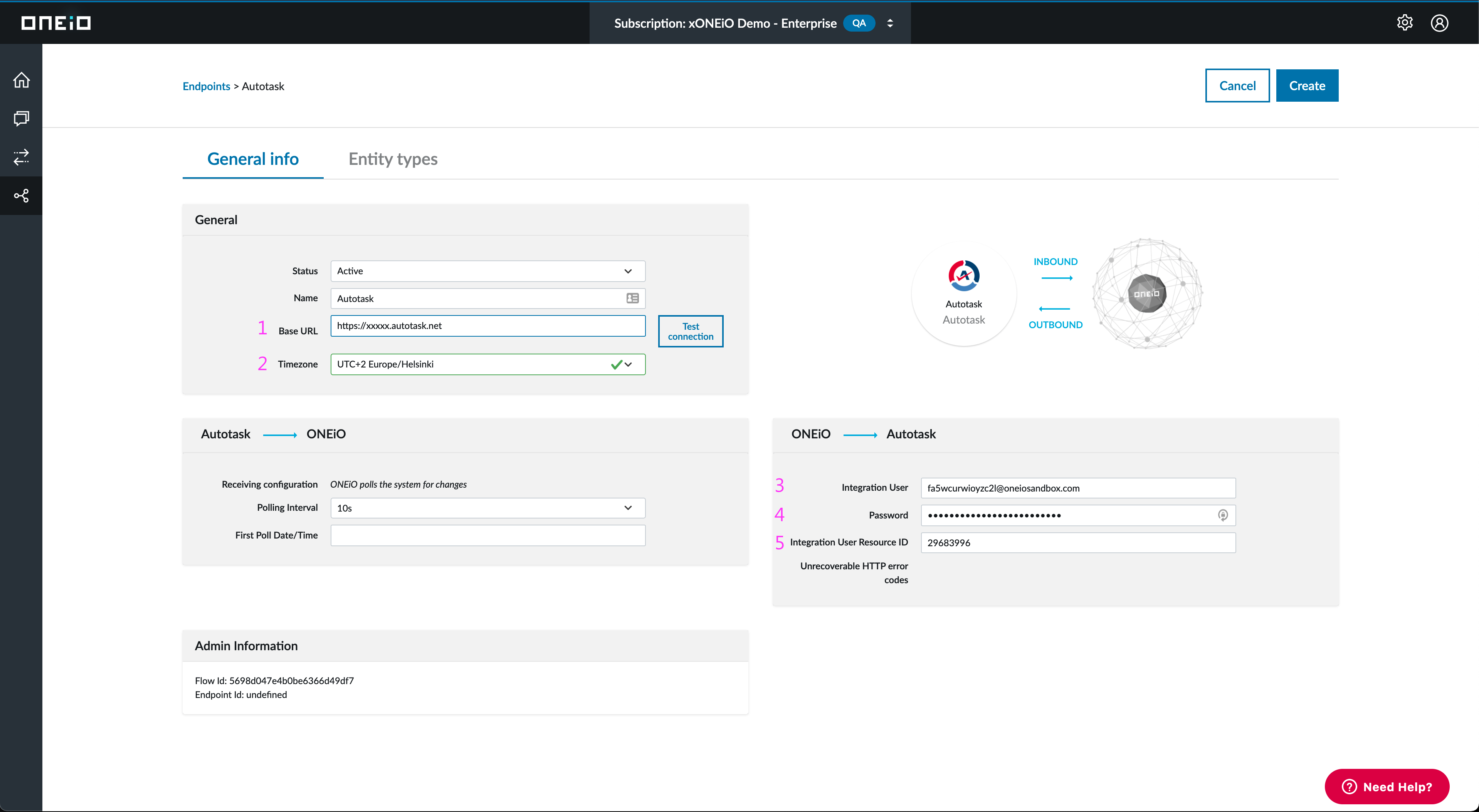The height and width of the screenshot is (812, 1479).
Task: Click the 'Unrecoverable HTTP error codes' label
Action: click(854, 573)
